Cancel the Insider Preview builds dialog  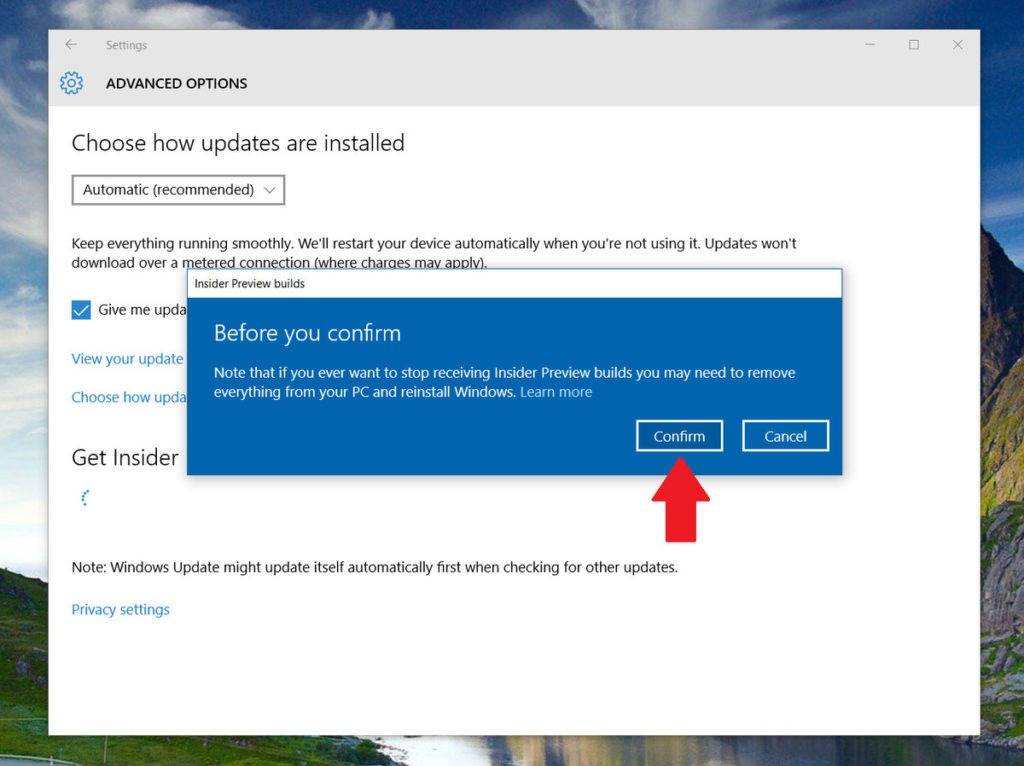(785, 436)
